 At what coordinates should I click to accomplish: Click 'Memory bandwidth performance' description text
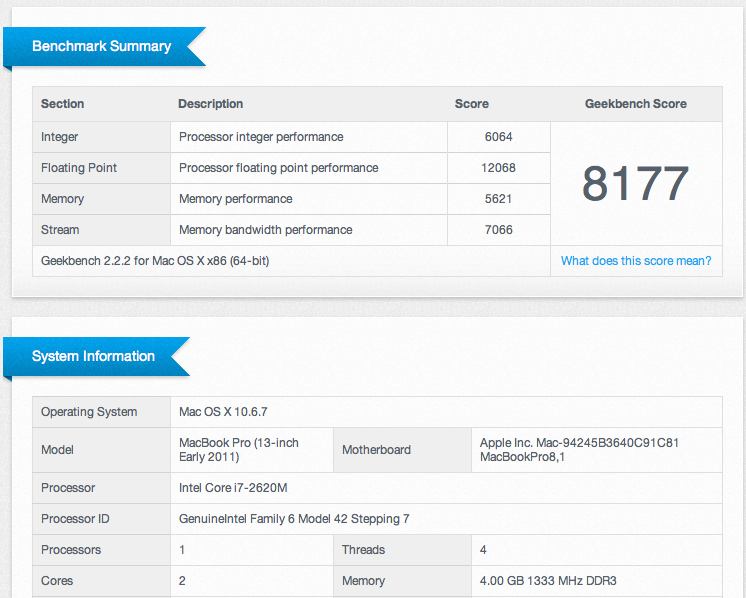[265, 230]
